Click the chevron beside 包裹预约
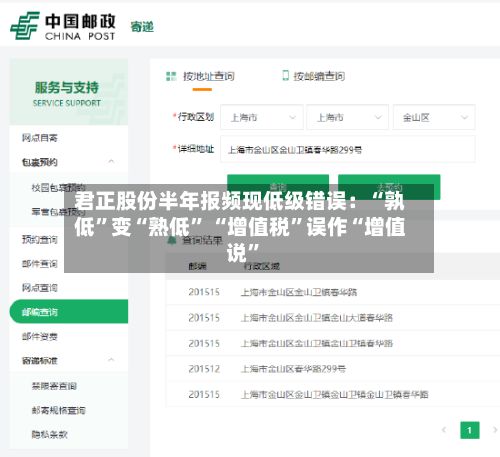 (111, 162)
